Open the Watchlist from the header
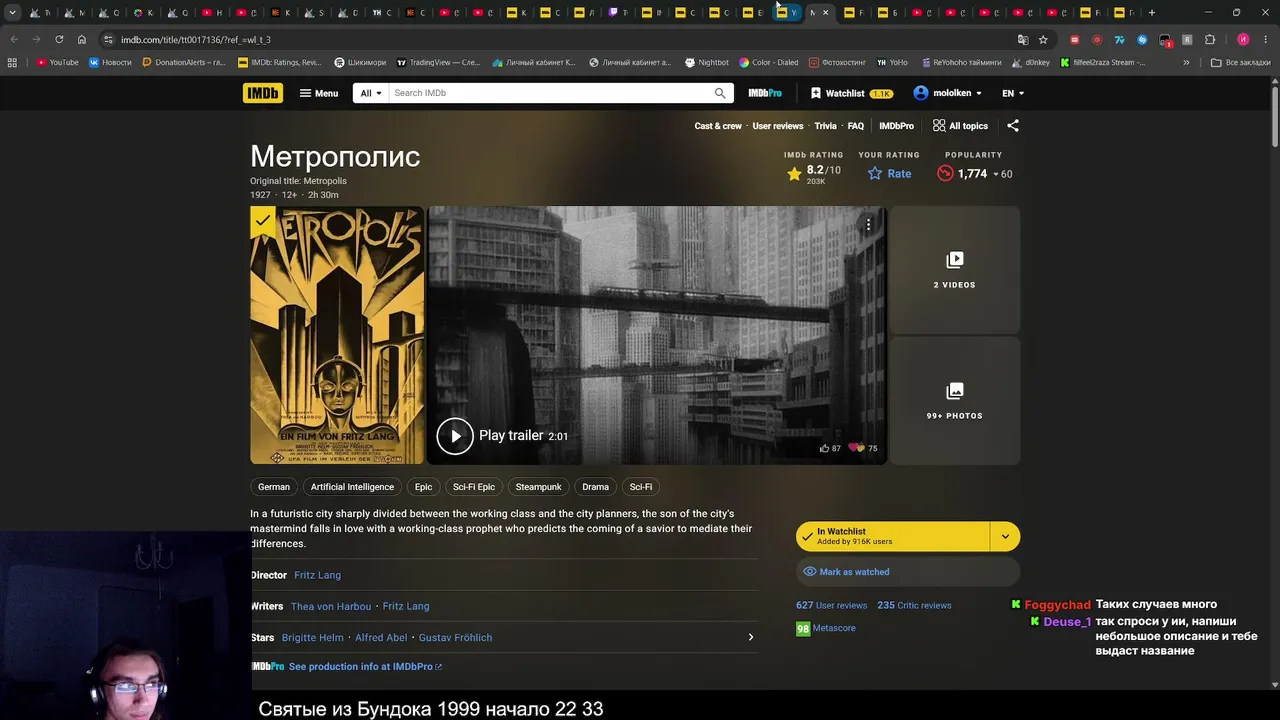1280x720 pixels. click(851, 93)
